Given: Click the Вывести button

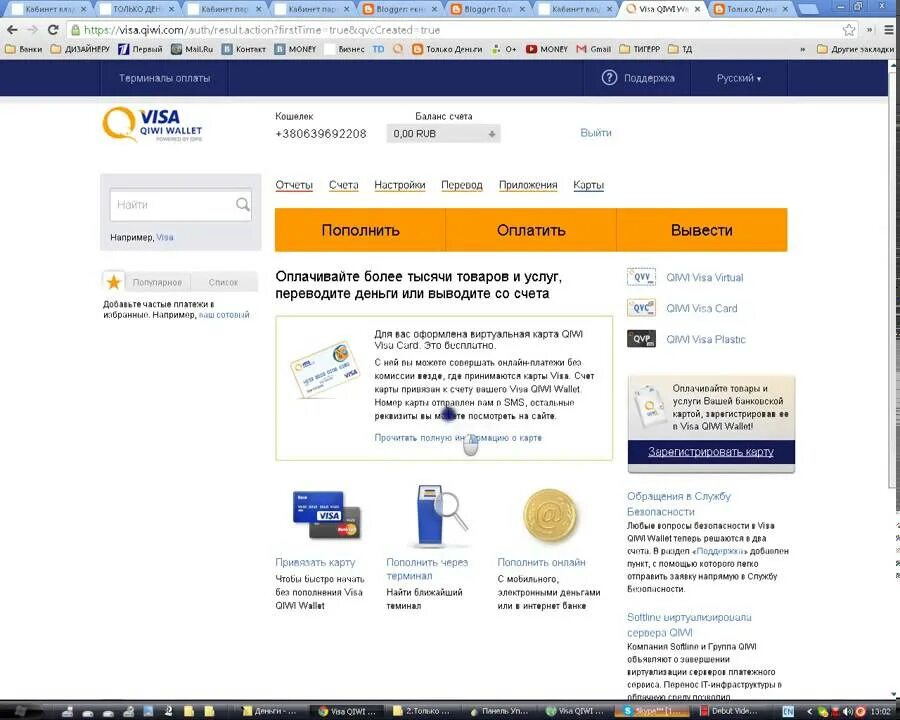Looking at the screenshot, I should pos(702,230).
